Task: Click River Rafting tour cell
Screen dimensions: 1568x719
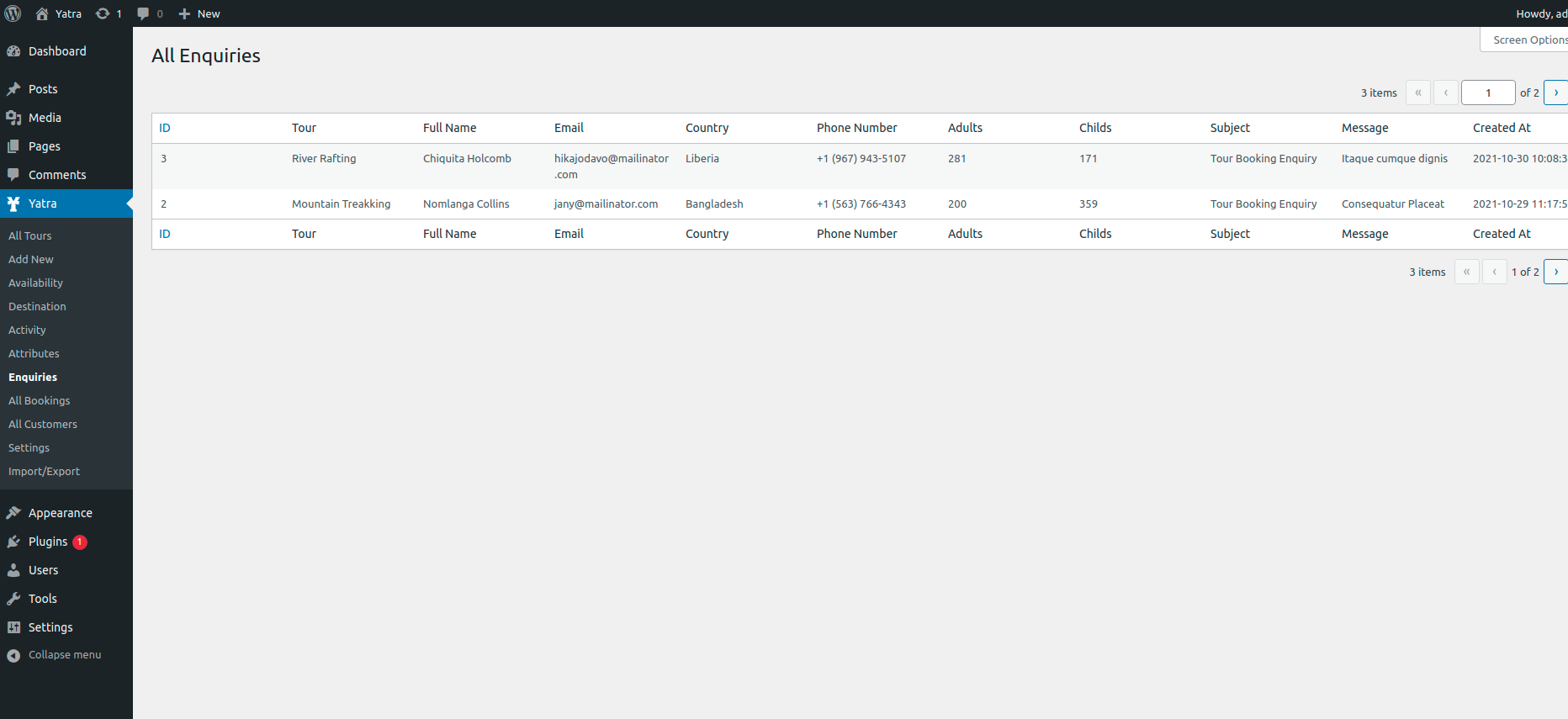Action: pyautogui.click(x=324, y=158)
